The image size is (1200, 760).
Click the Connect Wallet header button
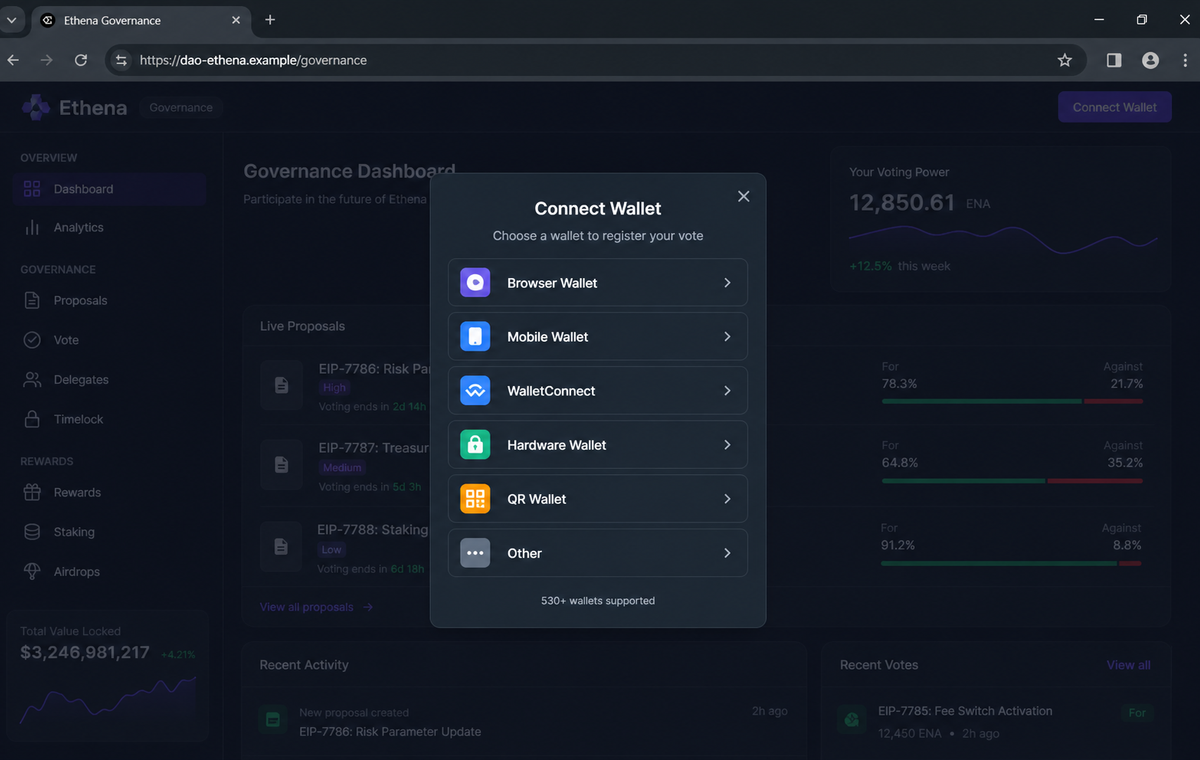1115,107
